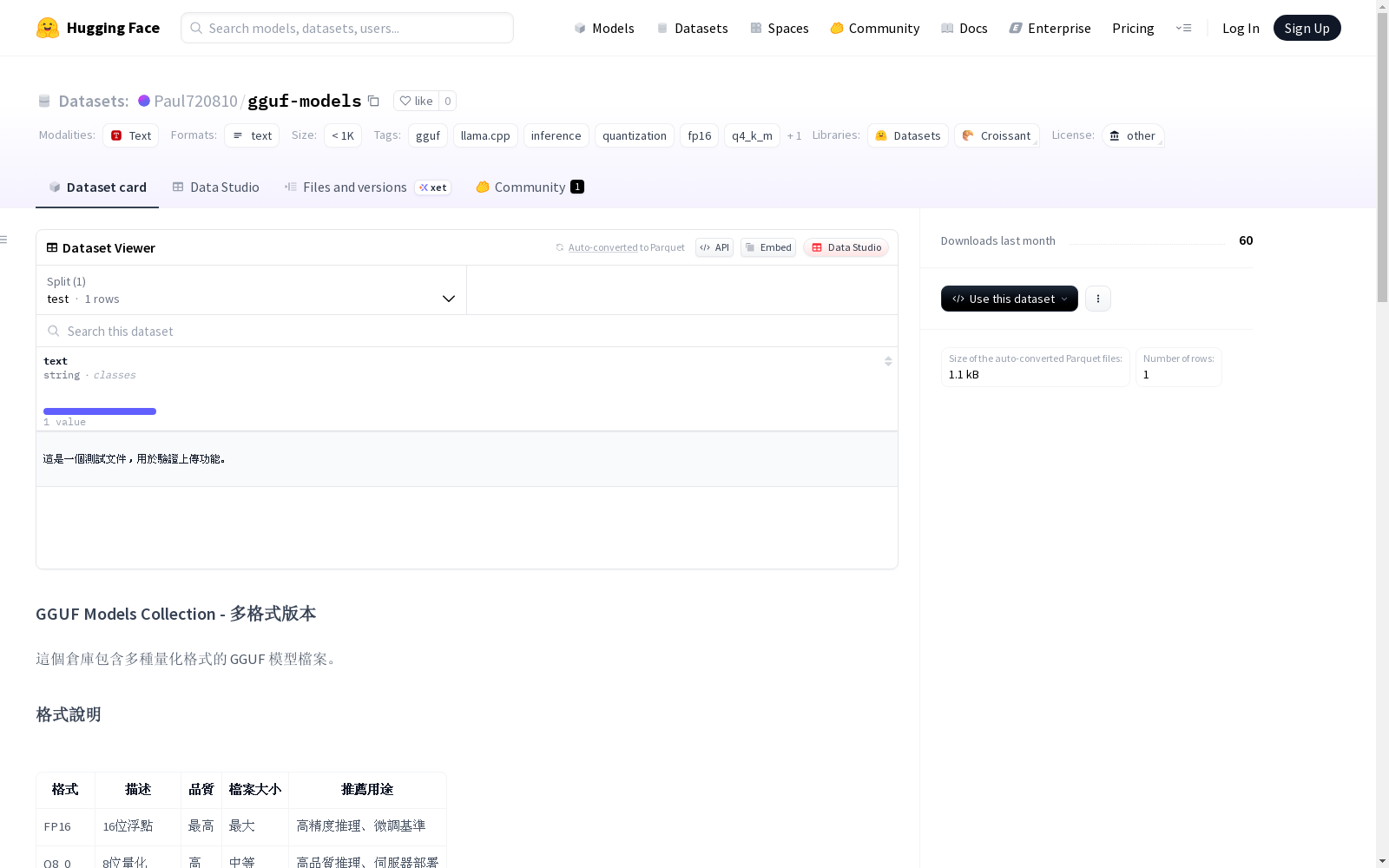Click the gguf tag
This screenshot has height=868, width=1389.
[x=428, y=135]
